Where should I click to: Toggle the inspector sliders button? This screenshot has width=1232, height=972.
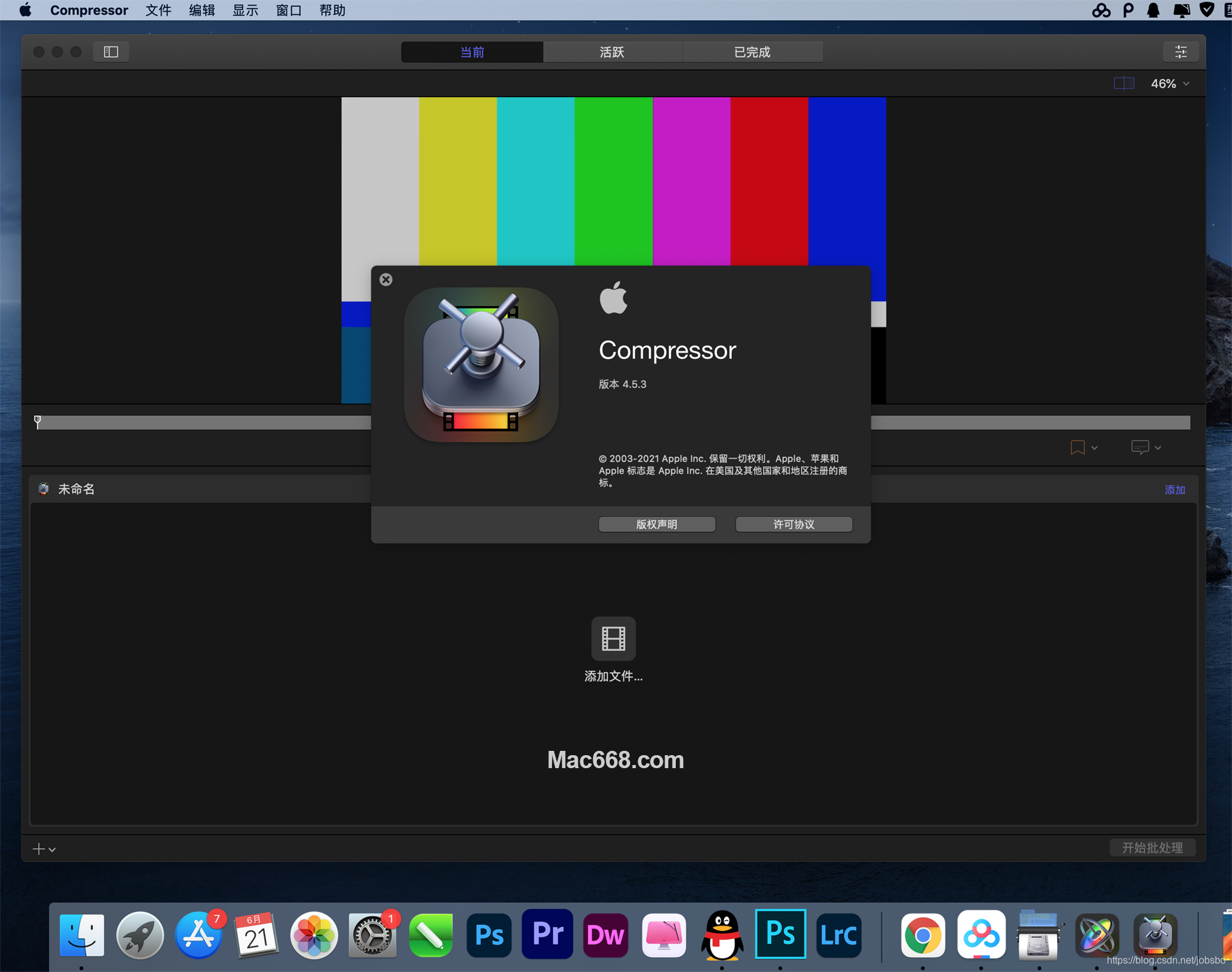point(1180,52)
